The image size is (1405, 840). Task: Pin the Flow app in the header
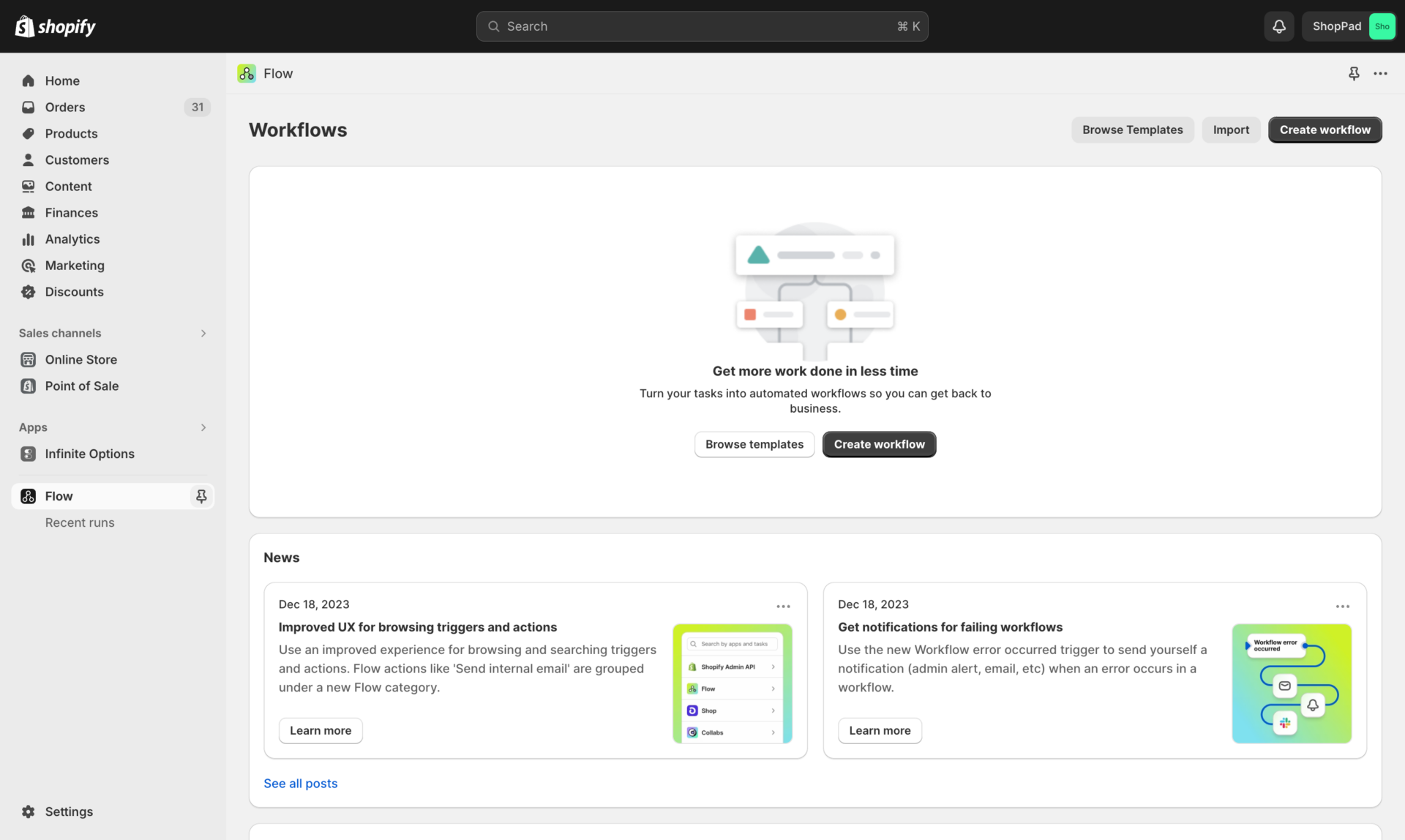[1354, 73]
